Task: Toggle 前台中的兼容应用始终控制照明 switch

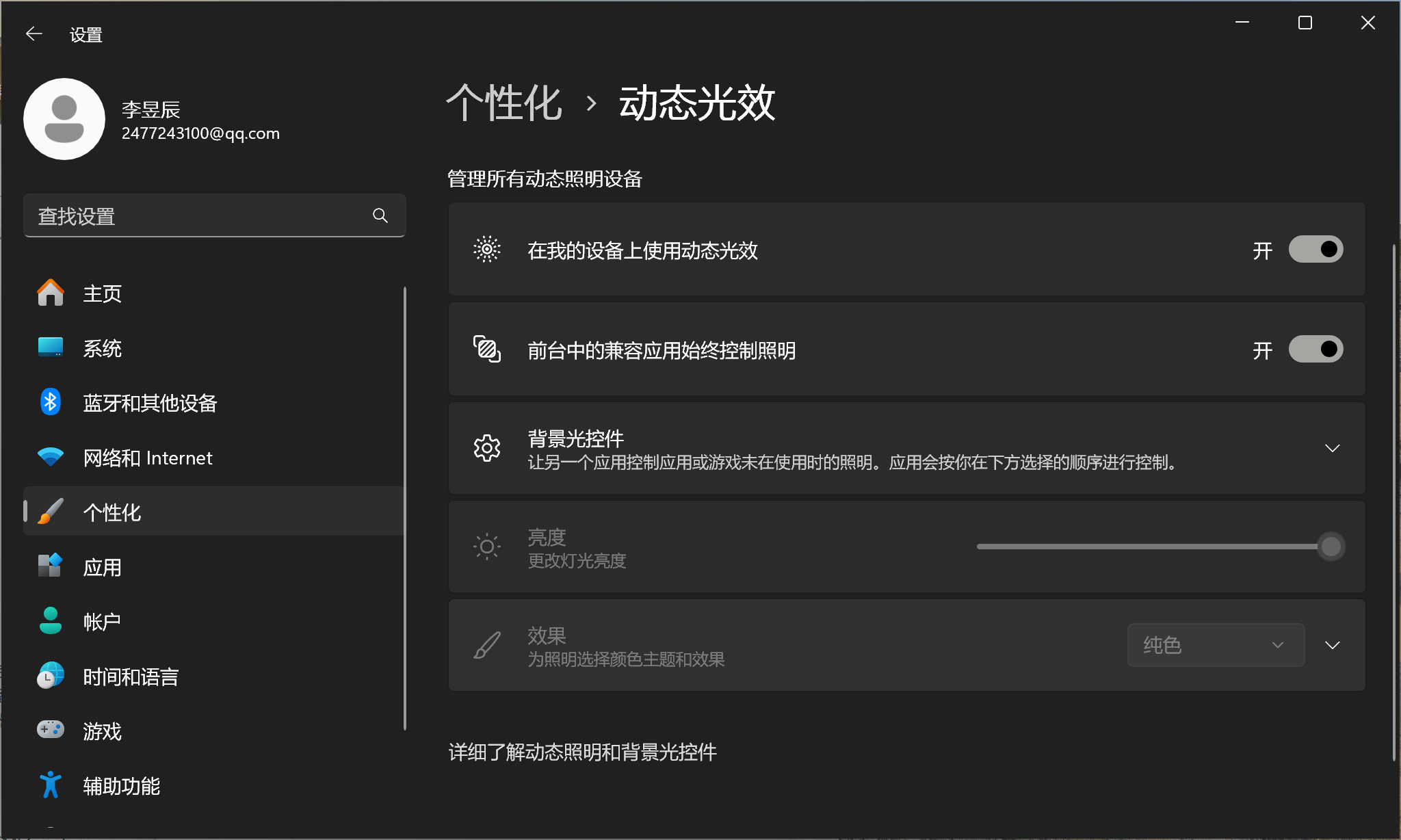Action: [1315, 350]
